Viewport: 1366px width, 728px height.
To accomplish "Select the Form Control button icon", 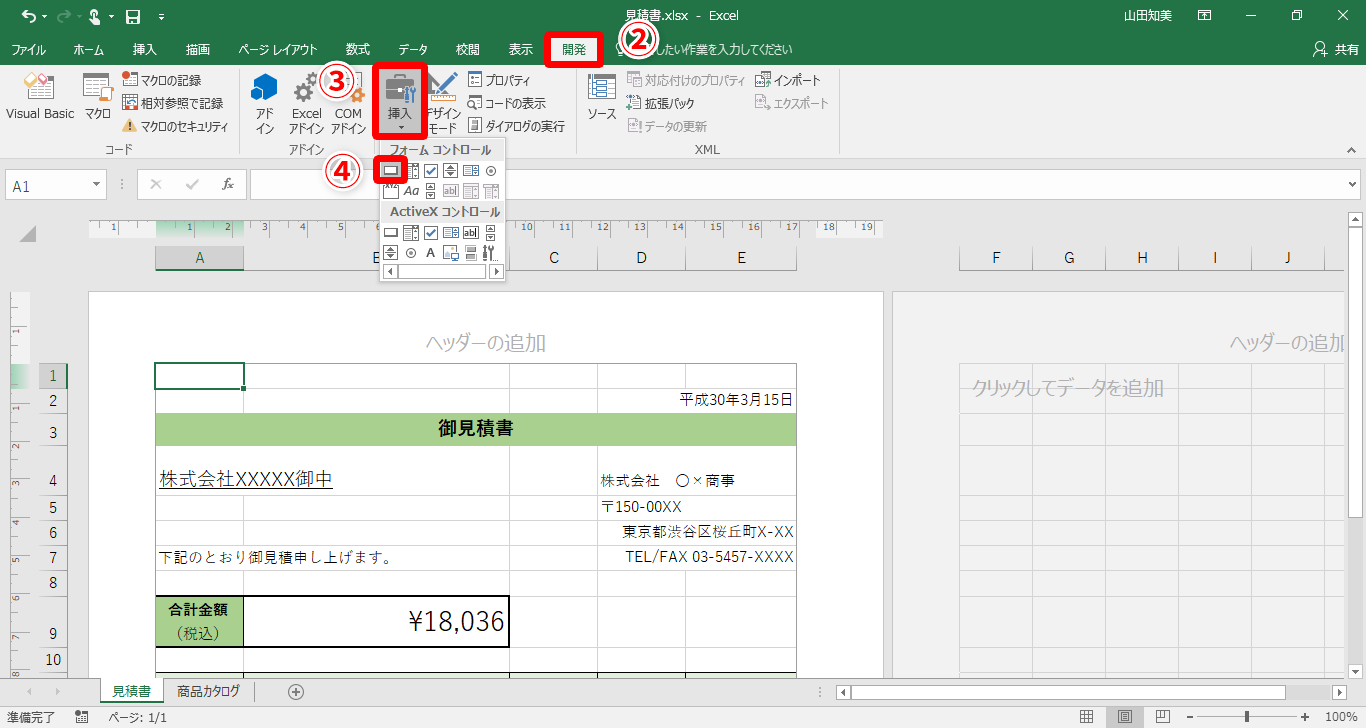I will click(391, 171).
